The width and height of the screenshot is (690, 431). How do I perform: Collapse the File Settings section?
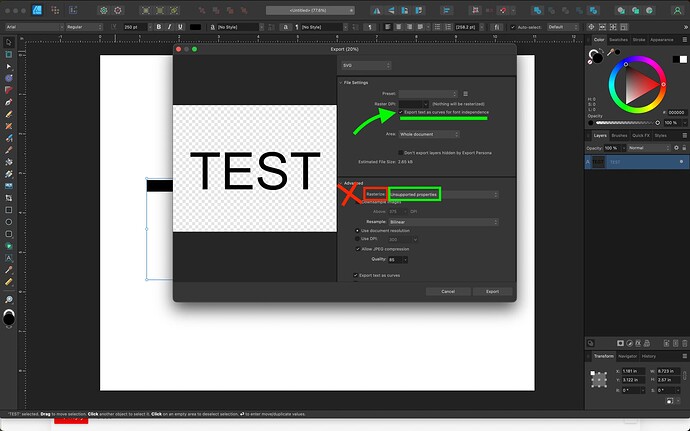point(341,83)
